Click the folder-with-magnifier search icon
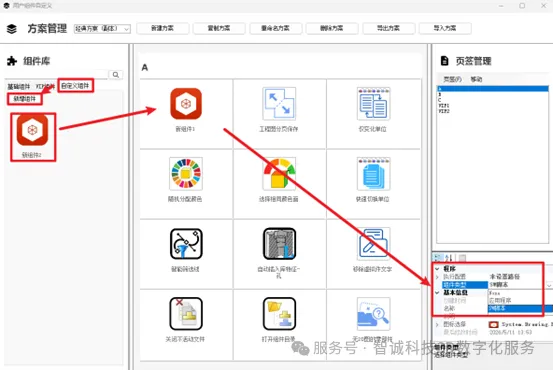553x370 pixels. [373, 314]
